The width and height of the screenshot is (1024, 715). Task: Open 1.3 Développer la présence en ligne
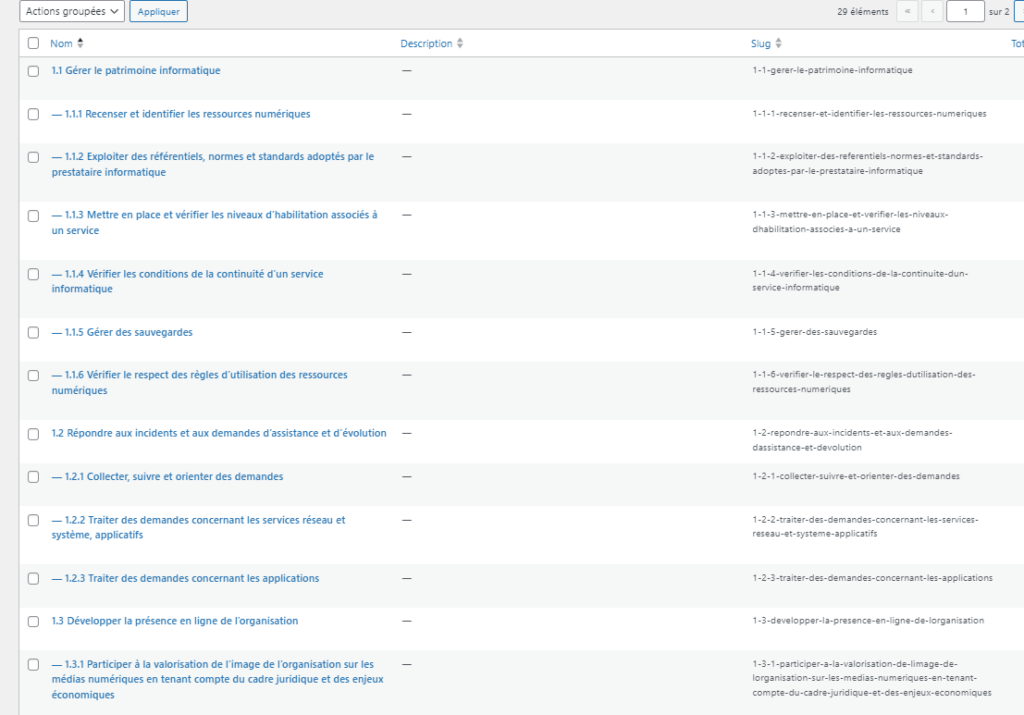coord(175,621)
